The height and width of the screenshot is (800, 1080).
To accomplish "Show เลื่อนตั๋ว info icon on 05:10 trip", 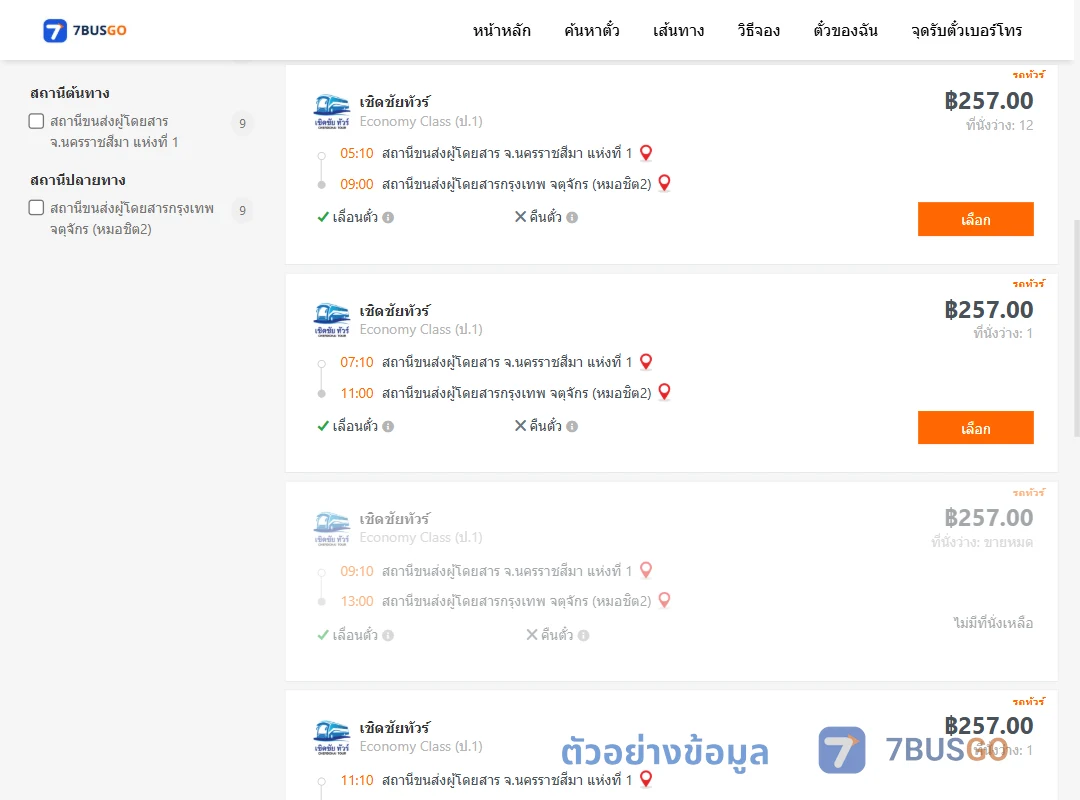I will [x=388, y=218].
